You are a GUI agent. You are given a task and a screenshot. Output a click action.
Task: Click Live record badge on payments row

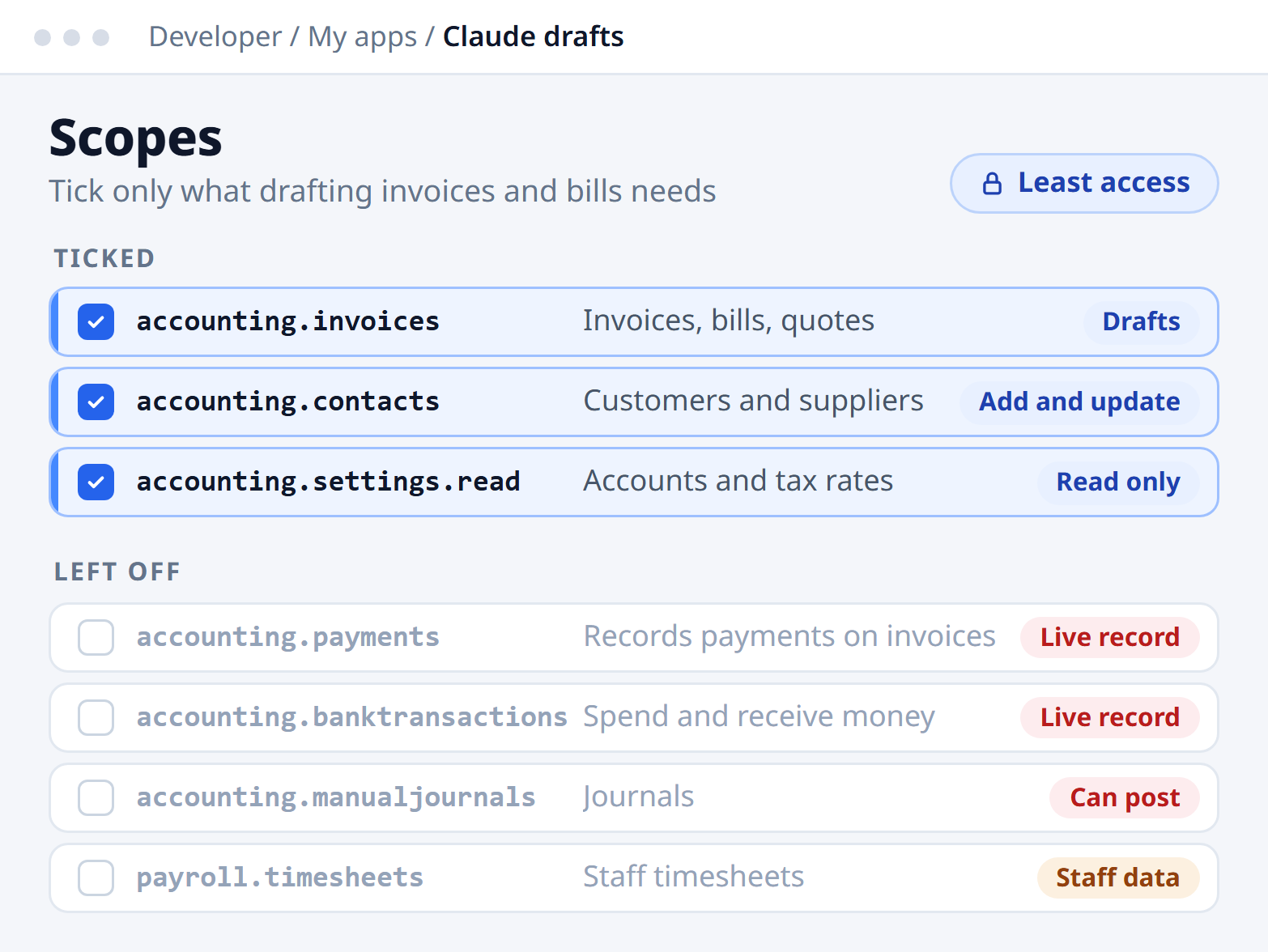(1109, 637)
